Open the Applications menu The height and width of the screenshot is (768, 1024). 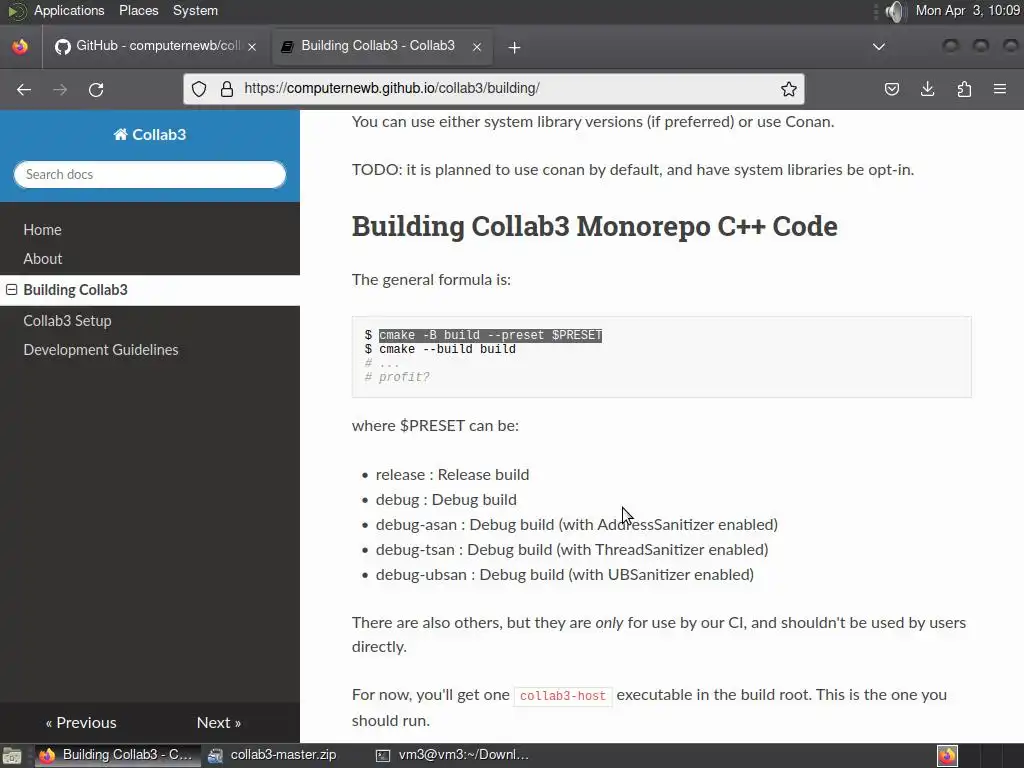click(x=69, y=10)
